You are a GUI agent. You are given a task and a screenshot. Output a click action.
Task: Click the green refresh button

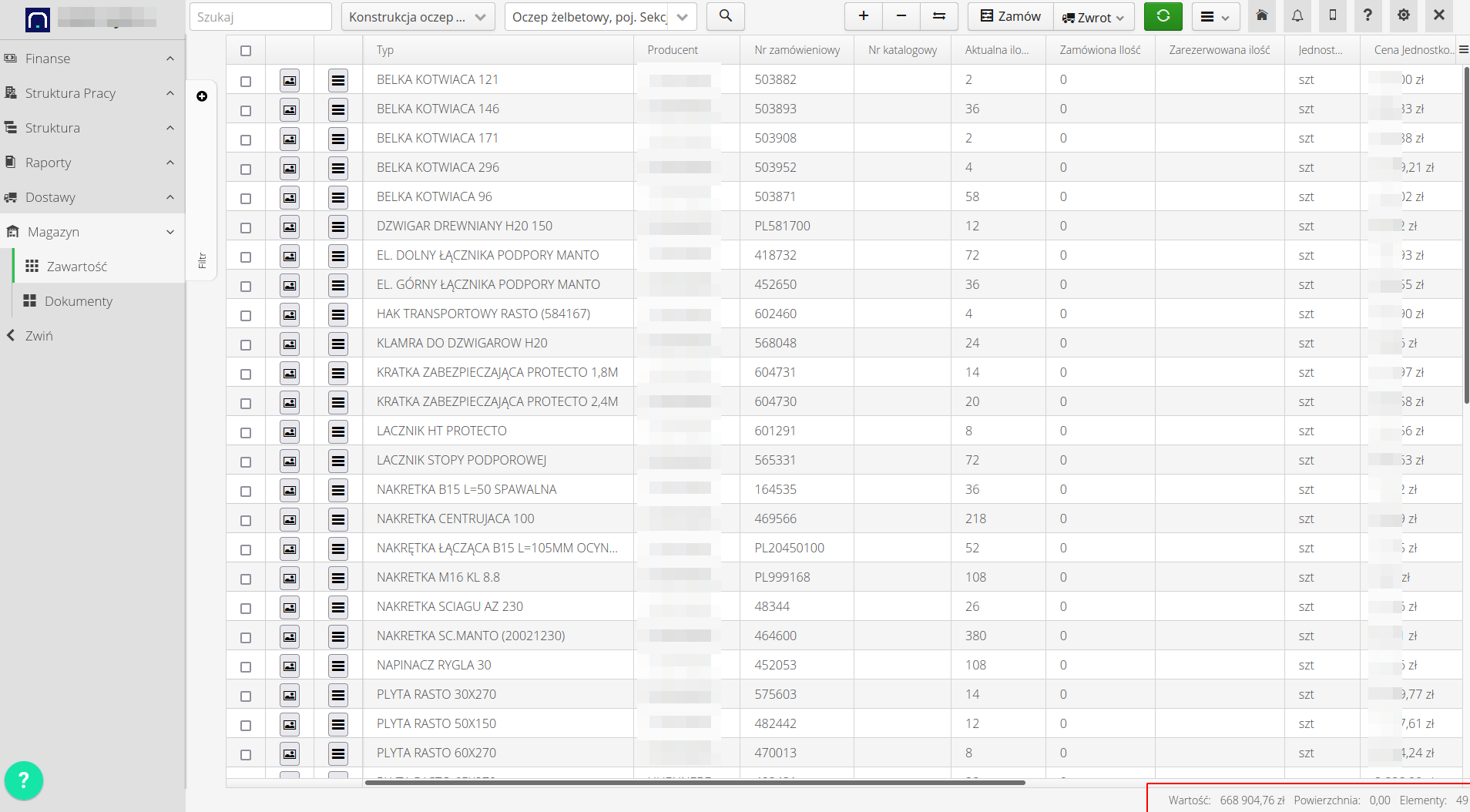coord(1163,16)
